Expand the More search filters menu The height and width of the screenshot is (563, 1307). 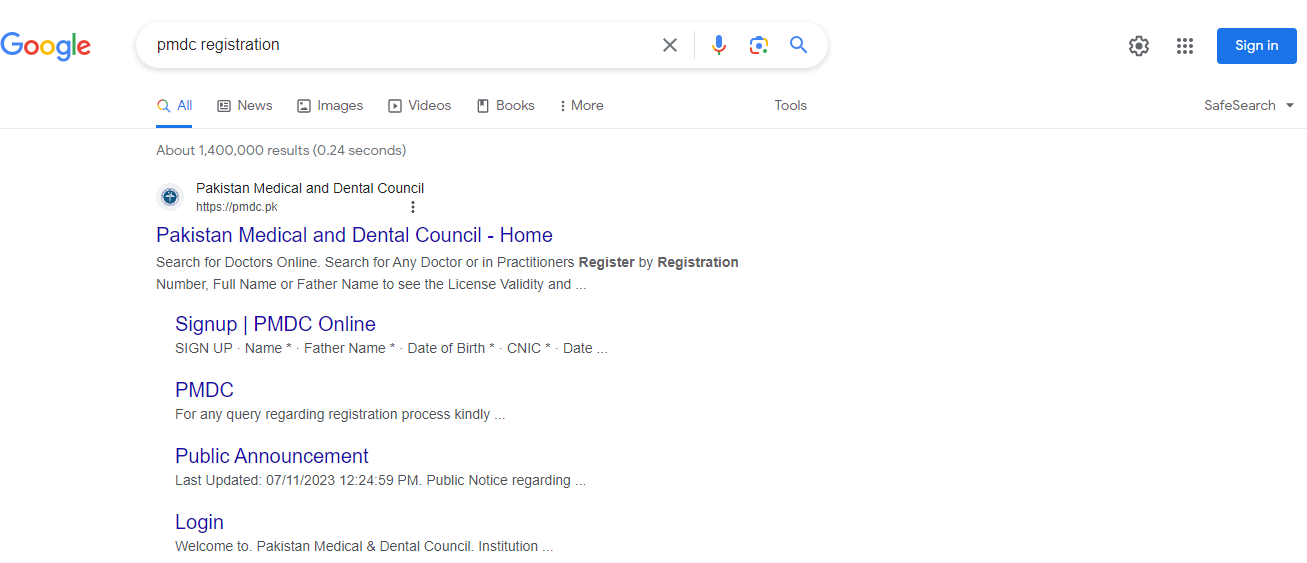581,105
